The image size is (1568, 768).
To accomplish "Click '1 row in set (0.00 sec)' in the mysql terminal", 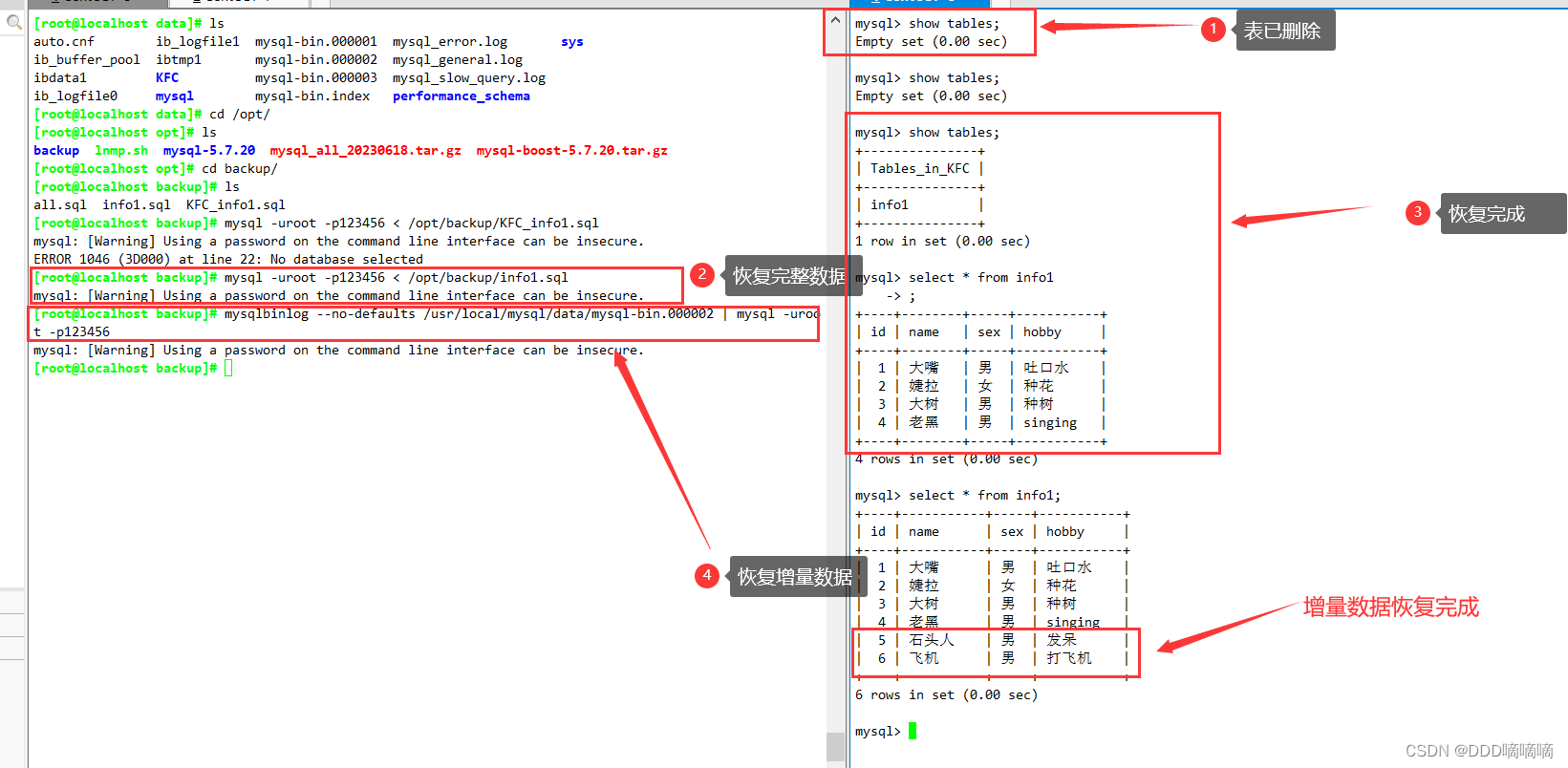I will [943, 241].
